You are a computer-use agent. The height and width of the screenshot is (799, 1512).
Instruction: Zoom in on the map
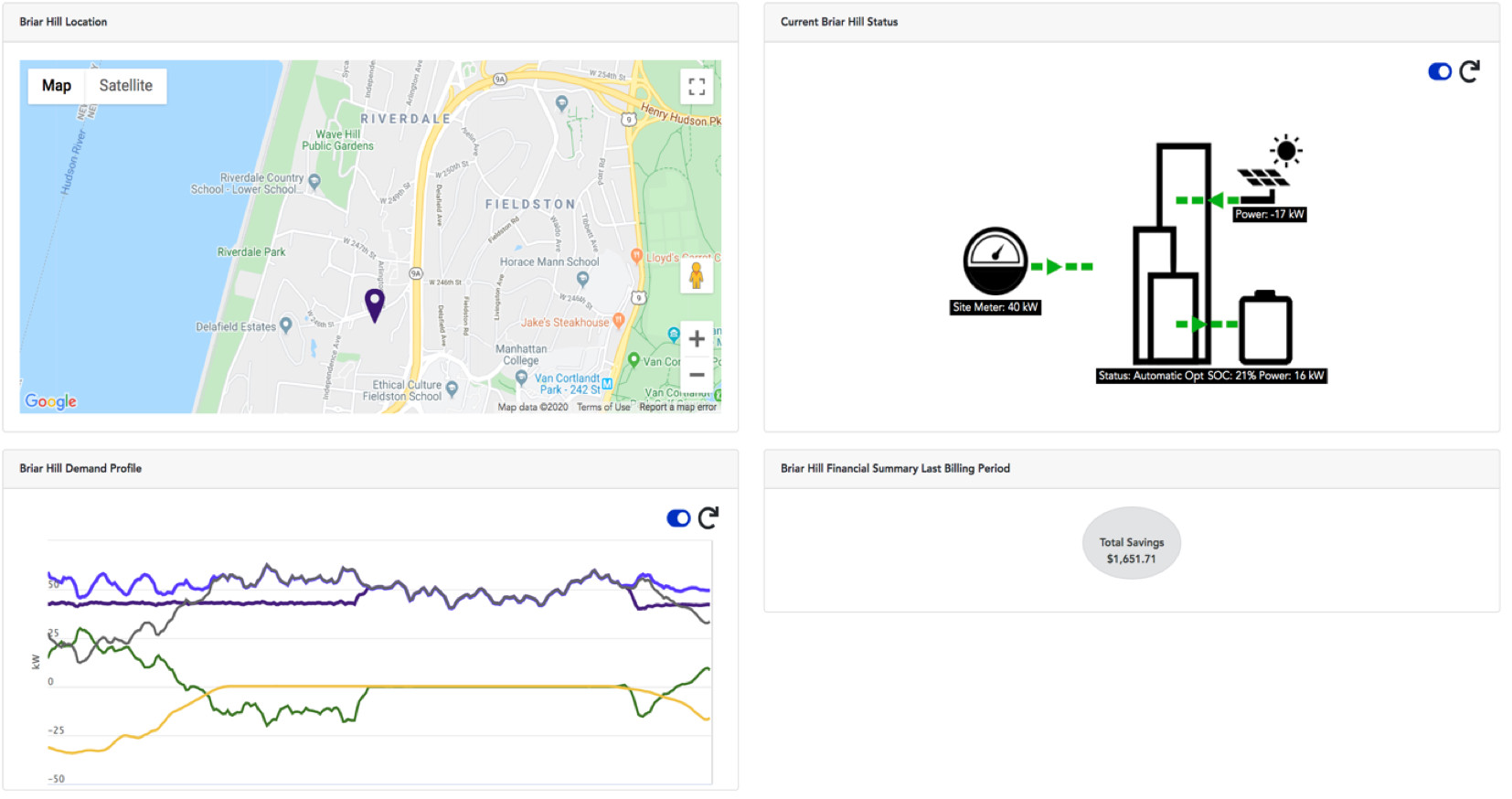[697, 339]
